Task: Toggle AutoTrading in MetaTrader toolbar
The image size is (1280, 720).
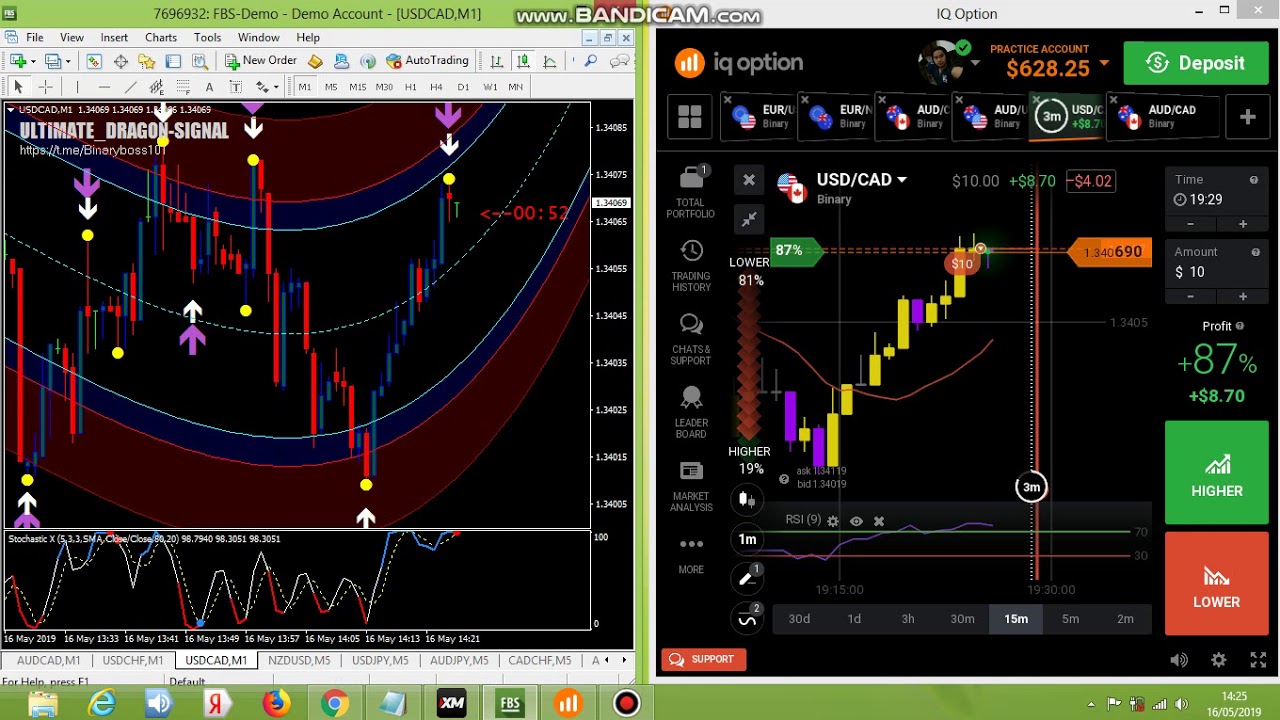Action: (x=427, y=61)
